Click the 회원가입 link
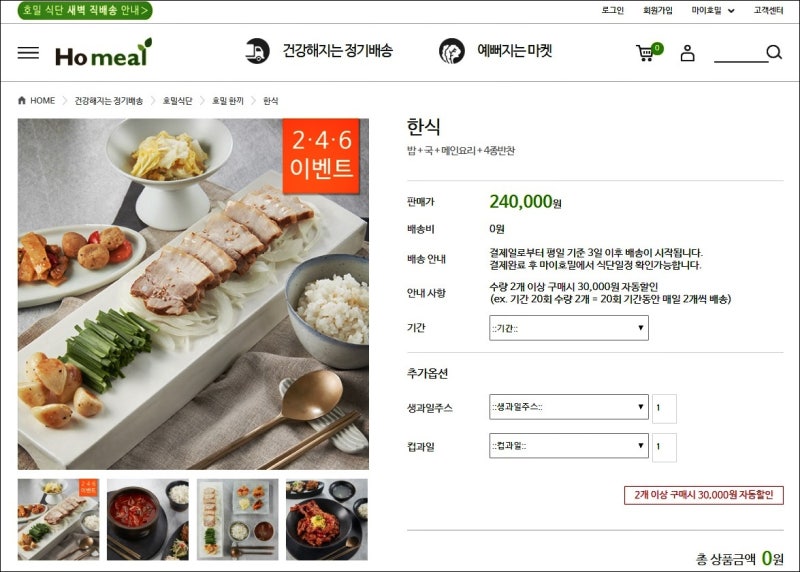The image size is (800, 572). coord(658,10)
